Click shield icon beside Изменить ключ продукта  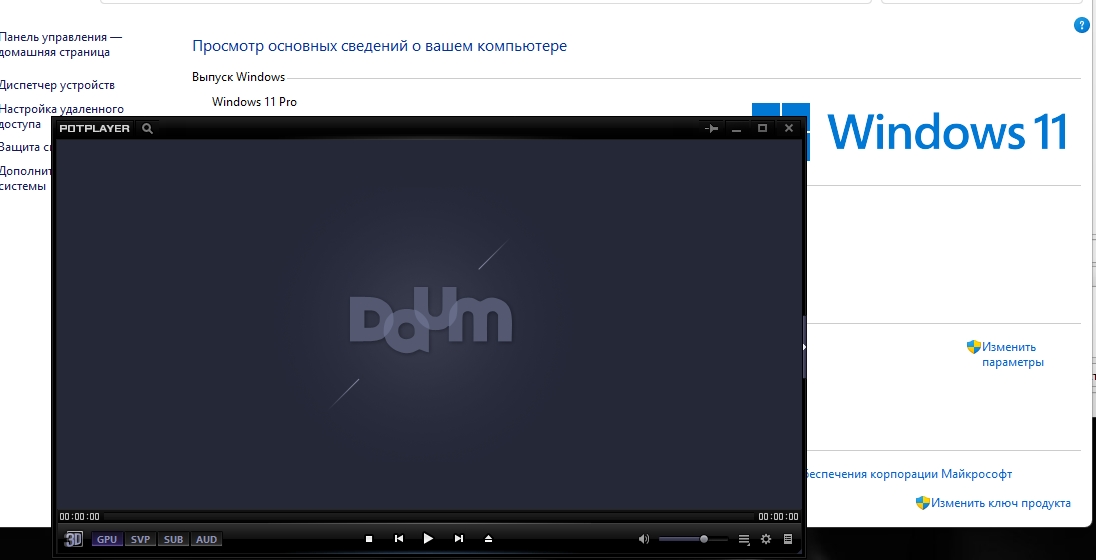923,503
